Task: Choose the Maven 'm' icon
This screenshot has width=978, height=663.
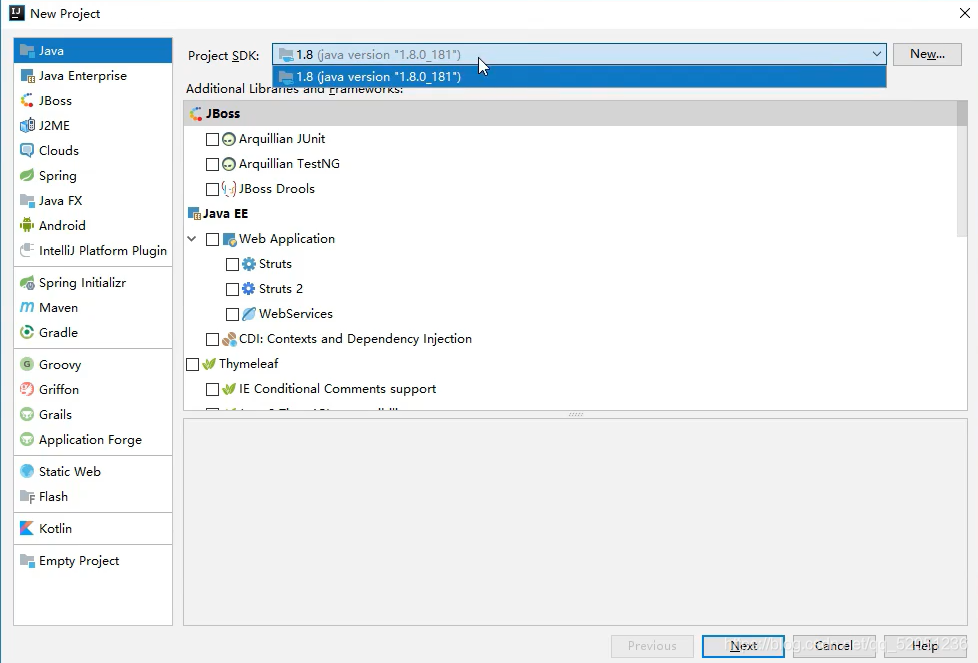Action: pyautogui.click(x=27, y=307)
